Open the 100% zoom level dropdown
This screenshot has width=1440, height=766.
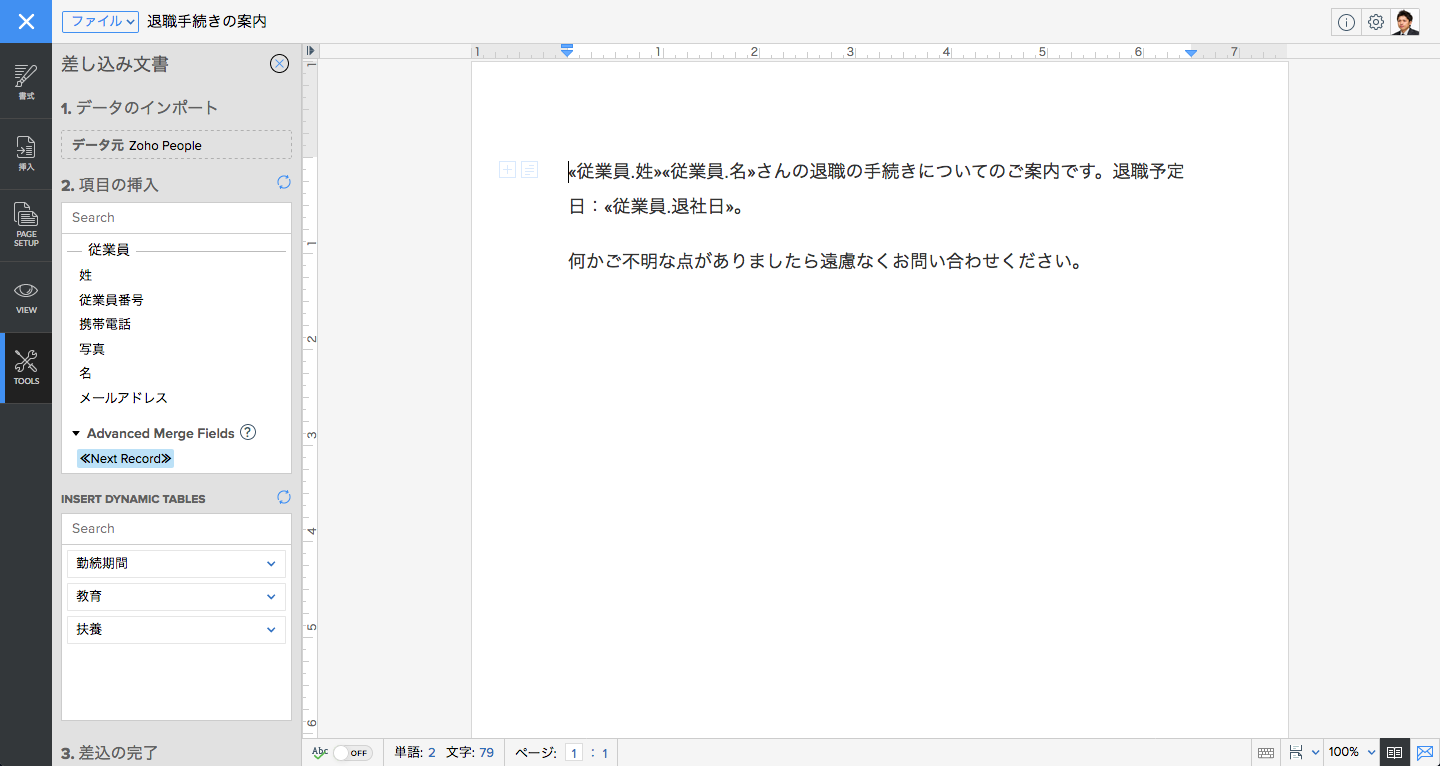(1352, 752)
